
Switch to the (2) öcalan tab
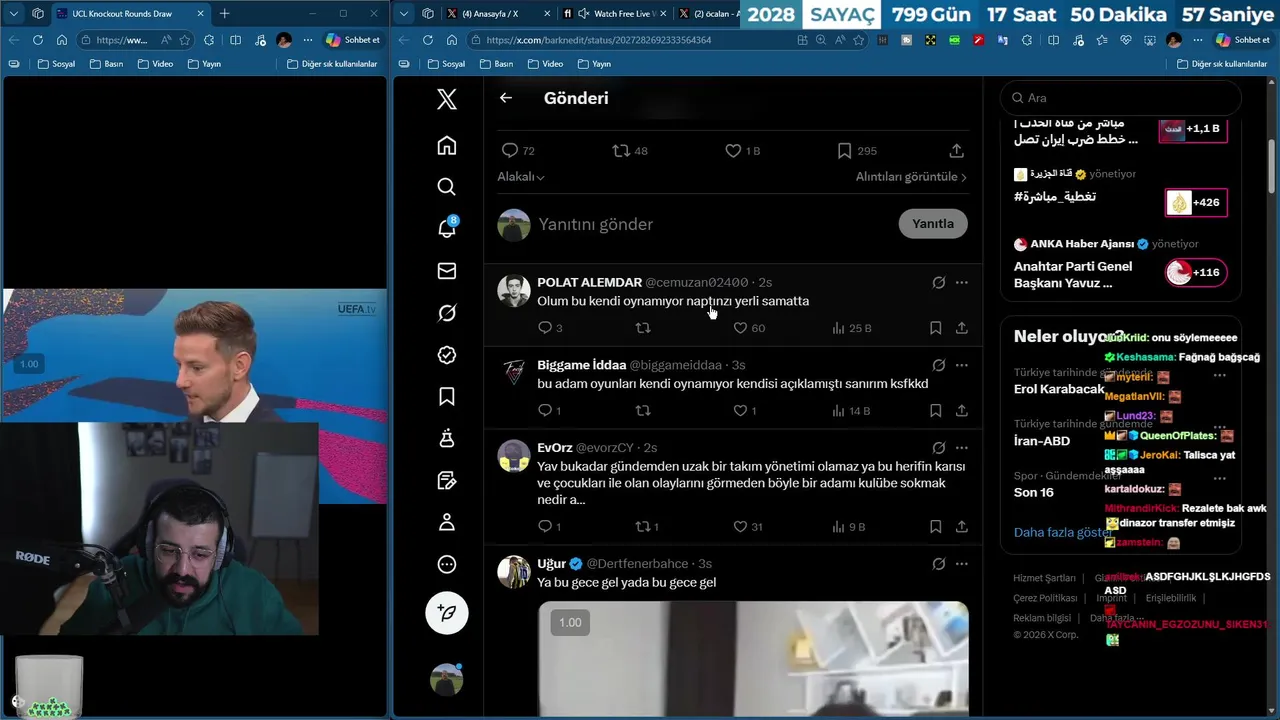pos(708,14)
